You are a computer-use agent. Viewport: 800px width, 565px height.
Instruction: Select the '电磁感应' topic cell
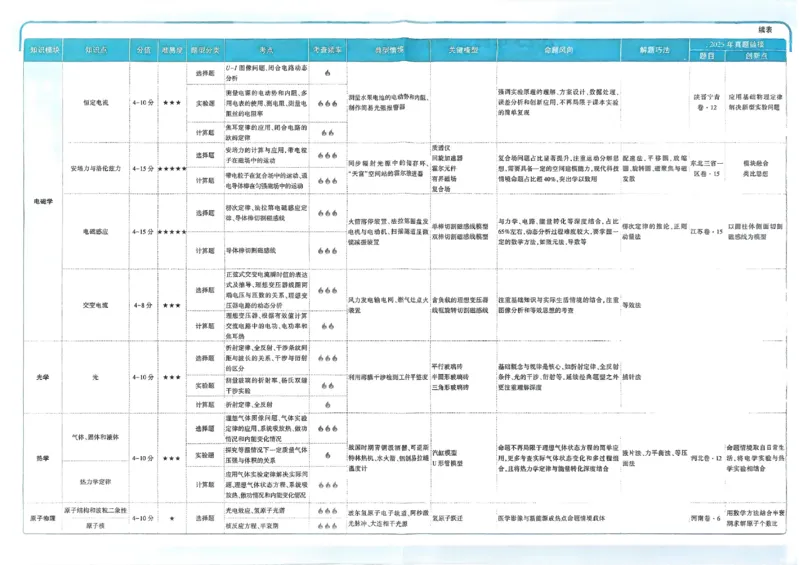96,232
